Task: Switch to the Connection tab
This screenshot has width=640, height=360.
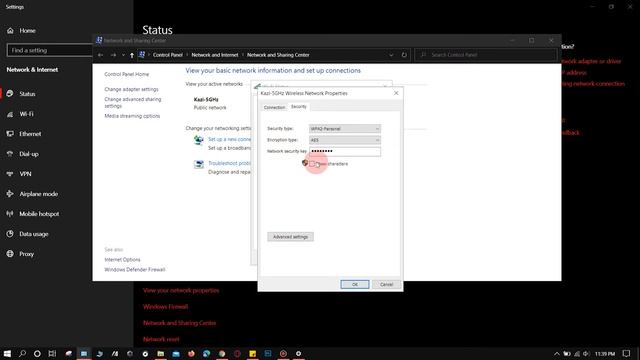Action: (x=274, y=107)
